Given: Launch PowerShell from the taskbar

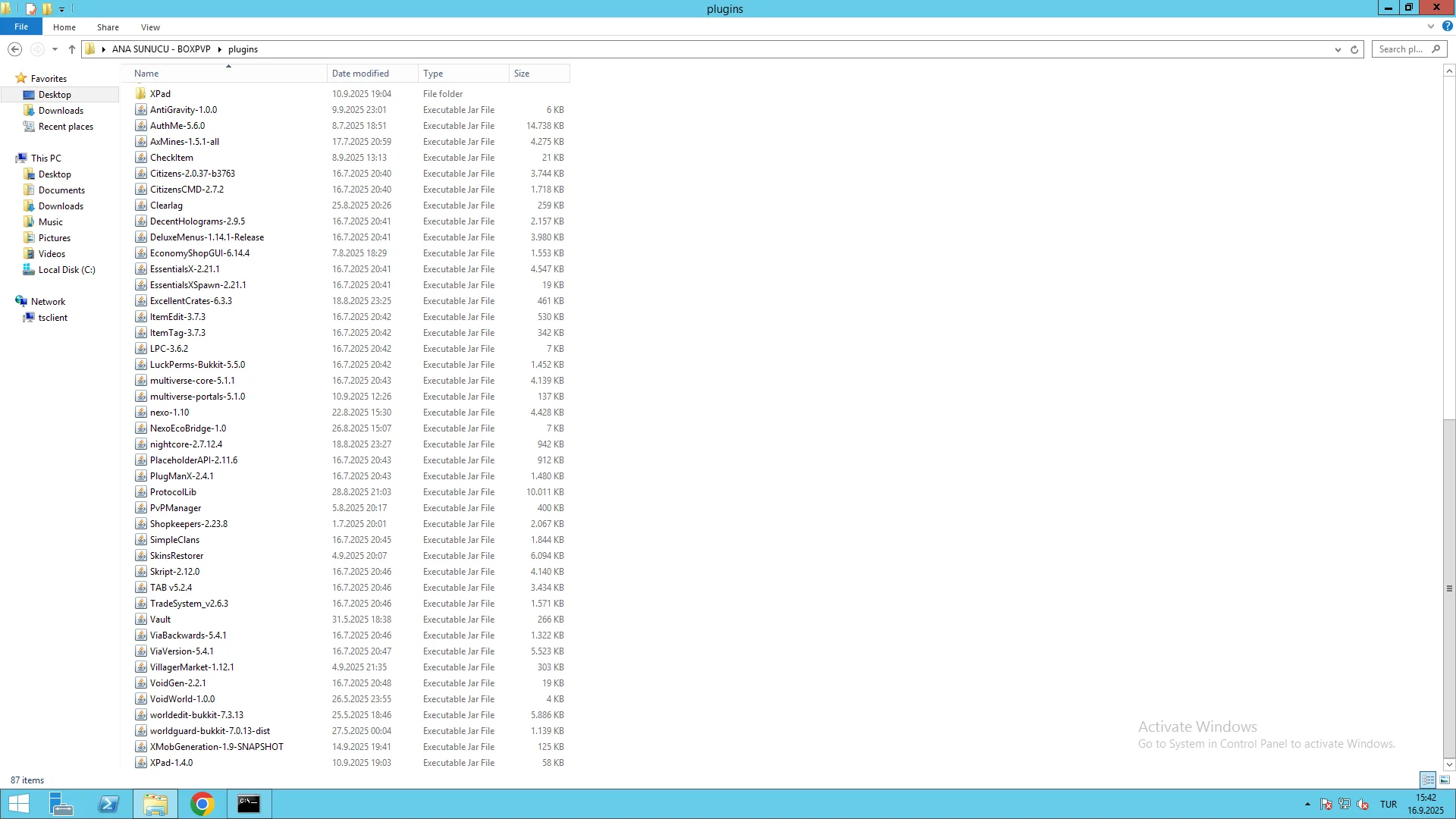Looking at the screenshot, I should (108, 804).
